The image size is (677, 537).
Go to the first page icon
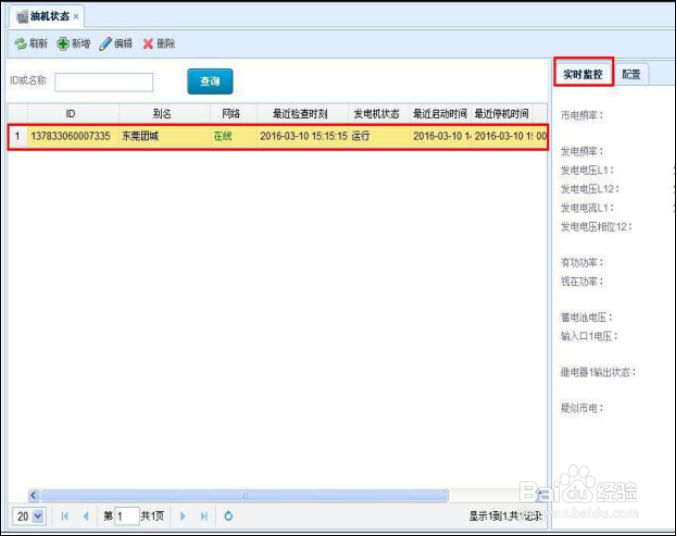coord(65,516)
